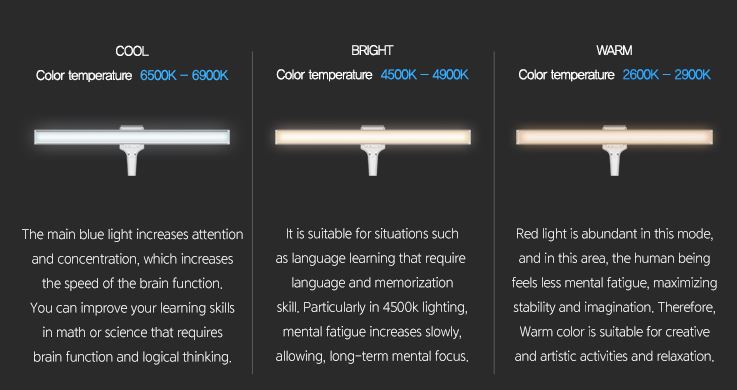
Task: Click the BRIGHT mode heading
Action: (372, 50)
